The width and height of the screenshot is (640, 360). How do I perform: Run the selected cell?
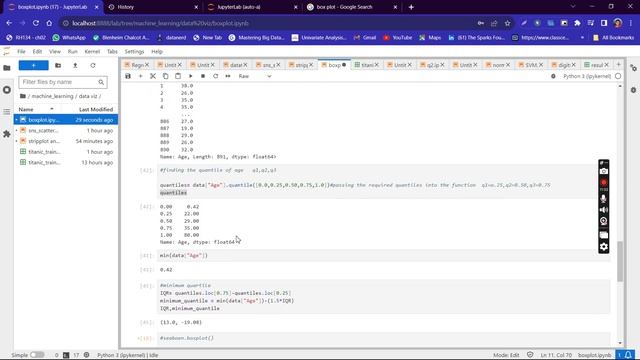point(190,76)
